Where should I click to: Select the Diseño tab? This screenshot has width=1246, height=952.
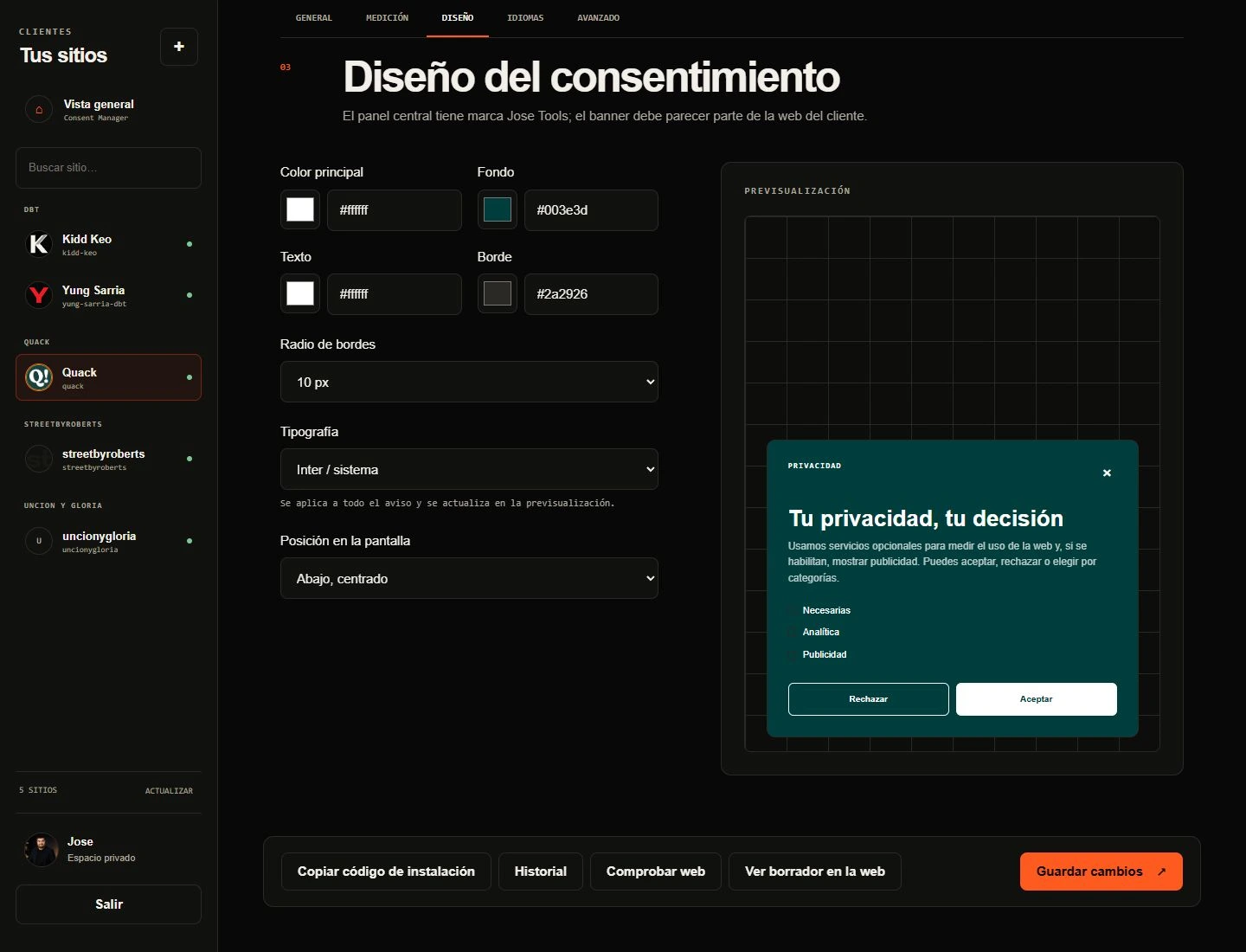(458, 18)
